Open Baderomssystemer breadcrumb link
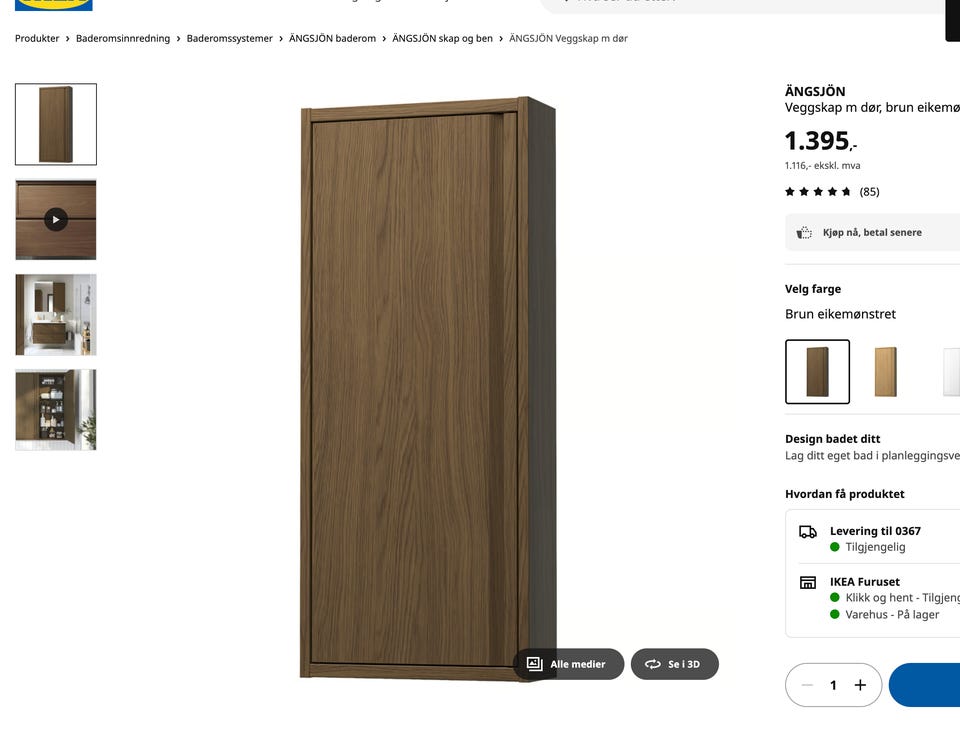Viewport: 960px width, 733px height. pyautogui.click(x=230, y=38)
